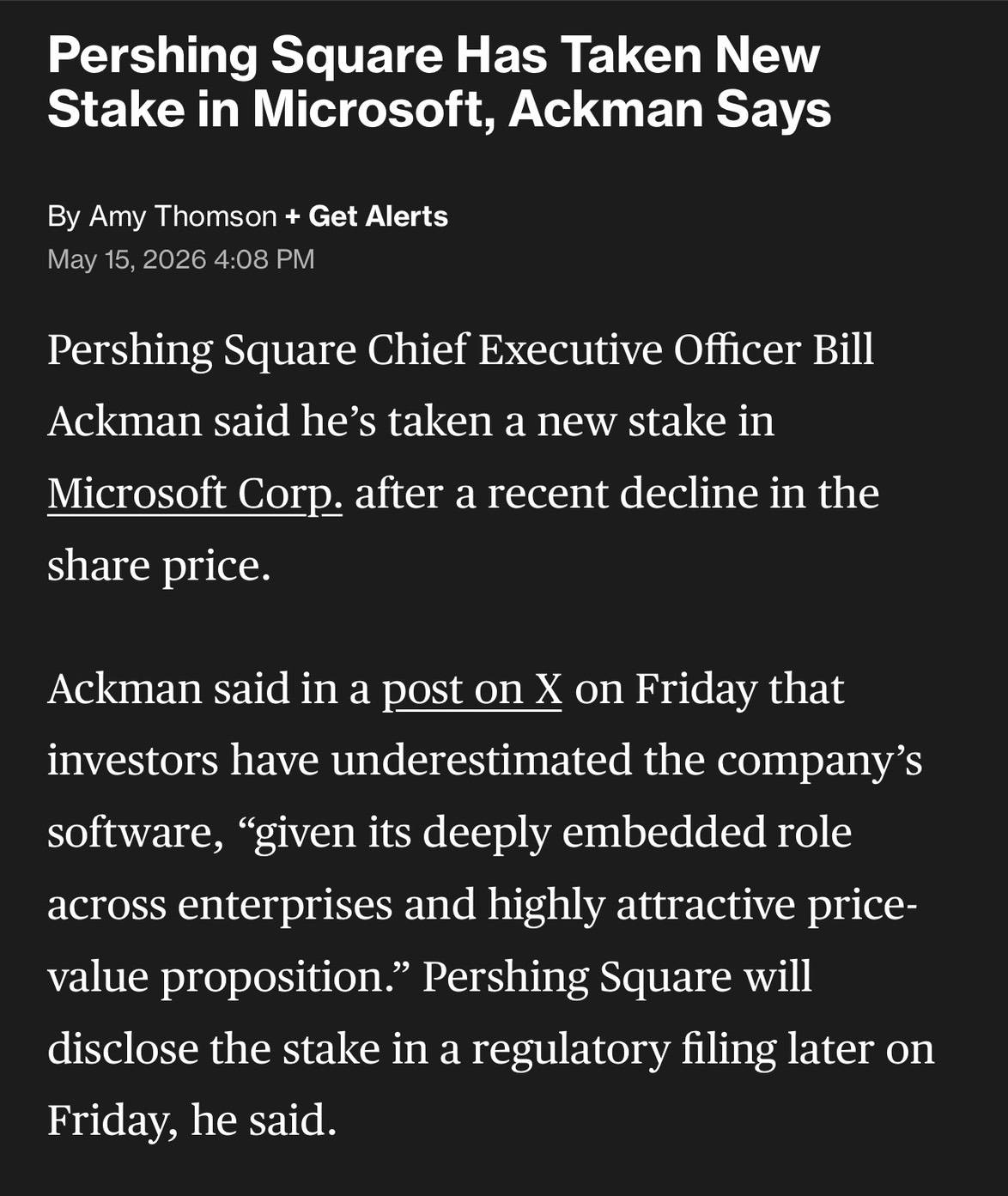Screen dimensions: 1008x1196
Task: Click 'investors have underestimated' in second paragraph
Action: [339, 760]
